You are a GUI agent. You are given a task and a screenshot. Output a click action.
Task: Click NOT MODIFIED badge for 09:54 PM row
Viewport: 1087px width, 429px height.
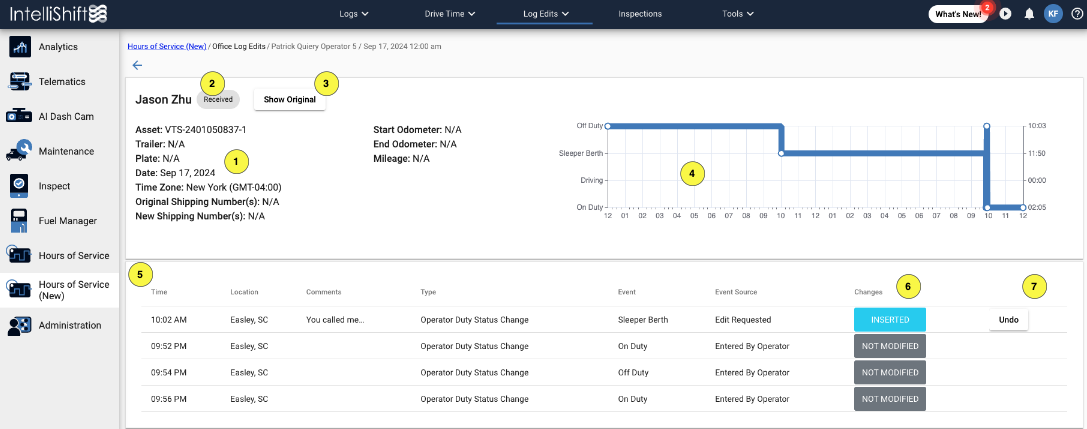point(889,373)
